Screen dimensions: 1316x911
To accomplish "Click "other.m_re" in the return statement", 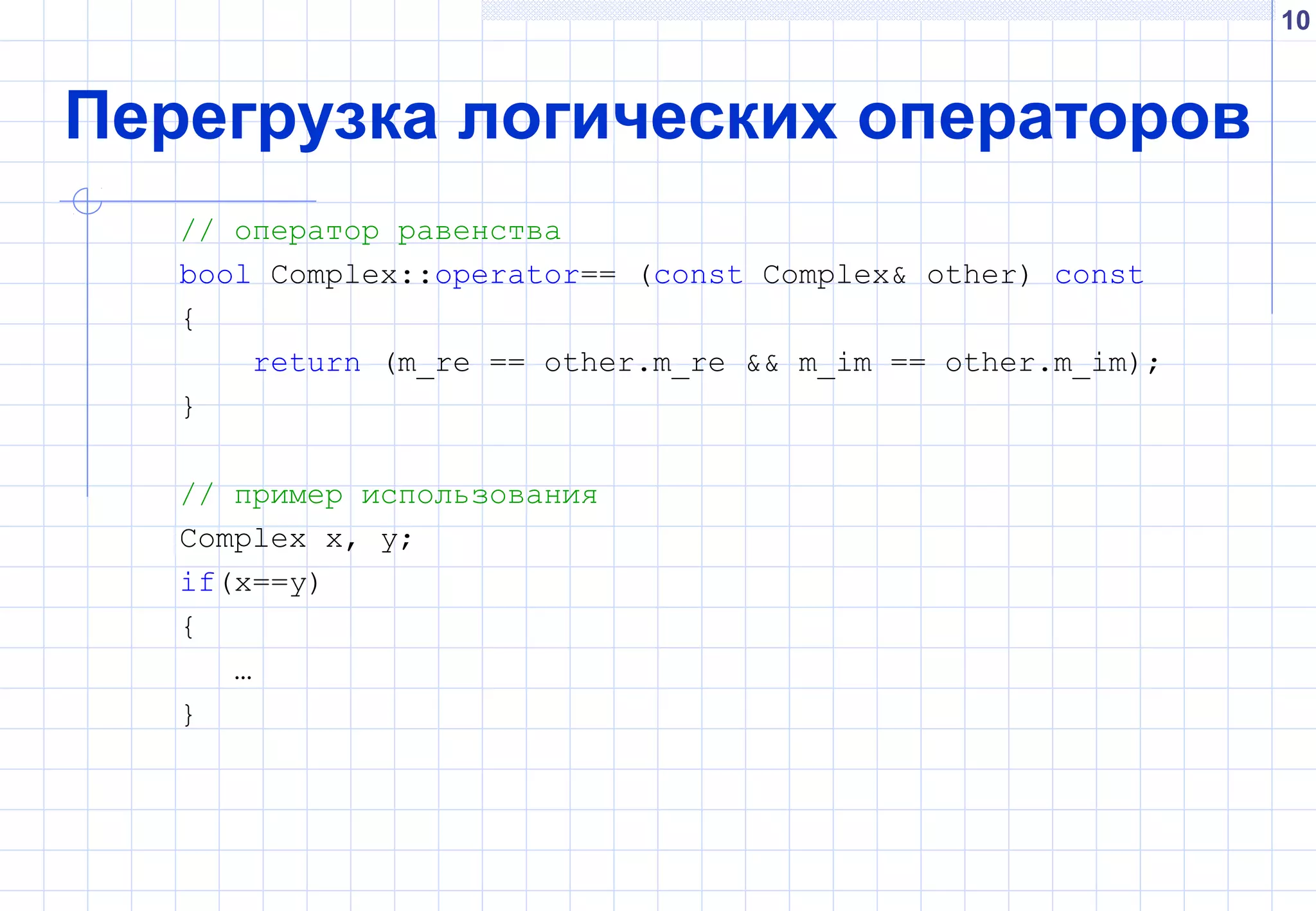I will pyautogui.click(x=635, y=364).
